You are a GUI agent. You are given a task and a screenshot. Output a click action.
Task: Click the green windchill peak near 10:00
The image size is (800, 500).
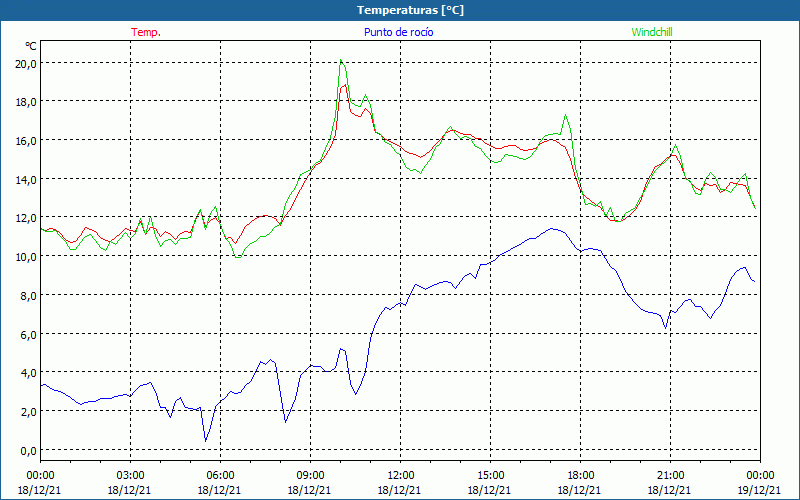[x=341, y=60]
